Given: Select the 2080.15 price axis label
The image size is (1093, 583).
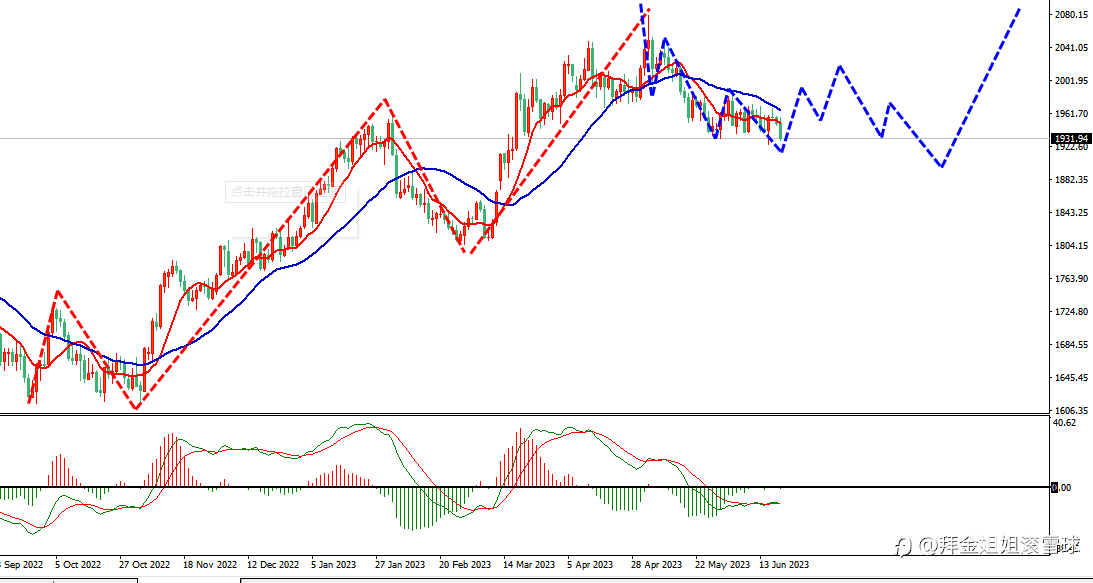Looking at the screenshot, I should click(x=1072, y=15).
